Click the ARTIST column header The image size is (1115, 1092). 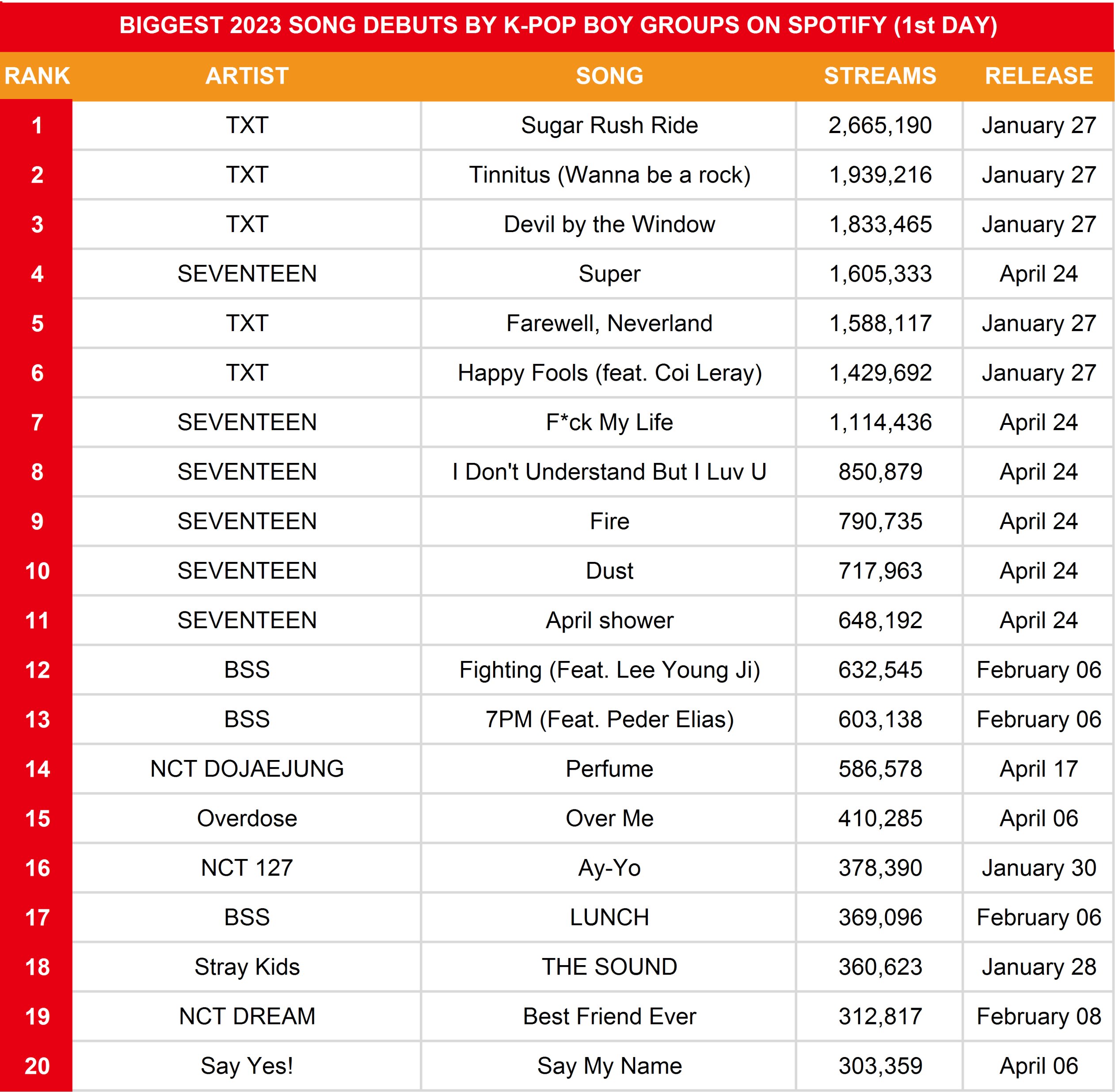pyautogui.click(x=247, y=76)
